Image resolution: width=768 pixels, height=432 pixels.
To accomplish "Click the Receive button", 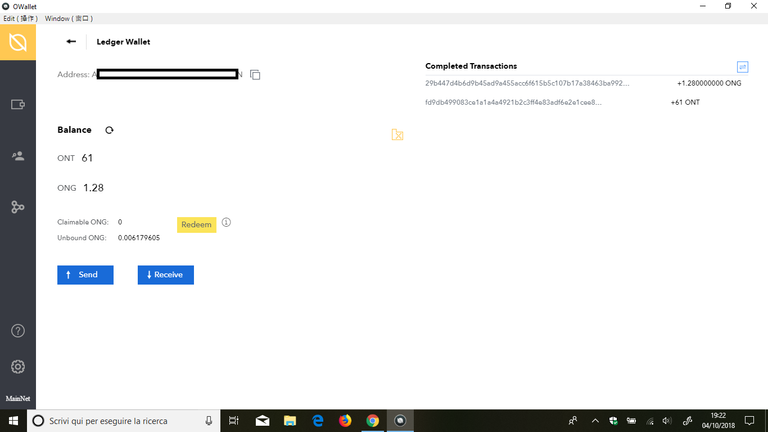I will (x=166, y=275).
